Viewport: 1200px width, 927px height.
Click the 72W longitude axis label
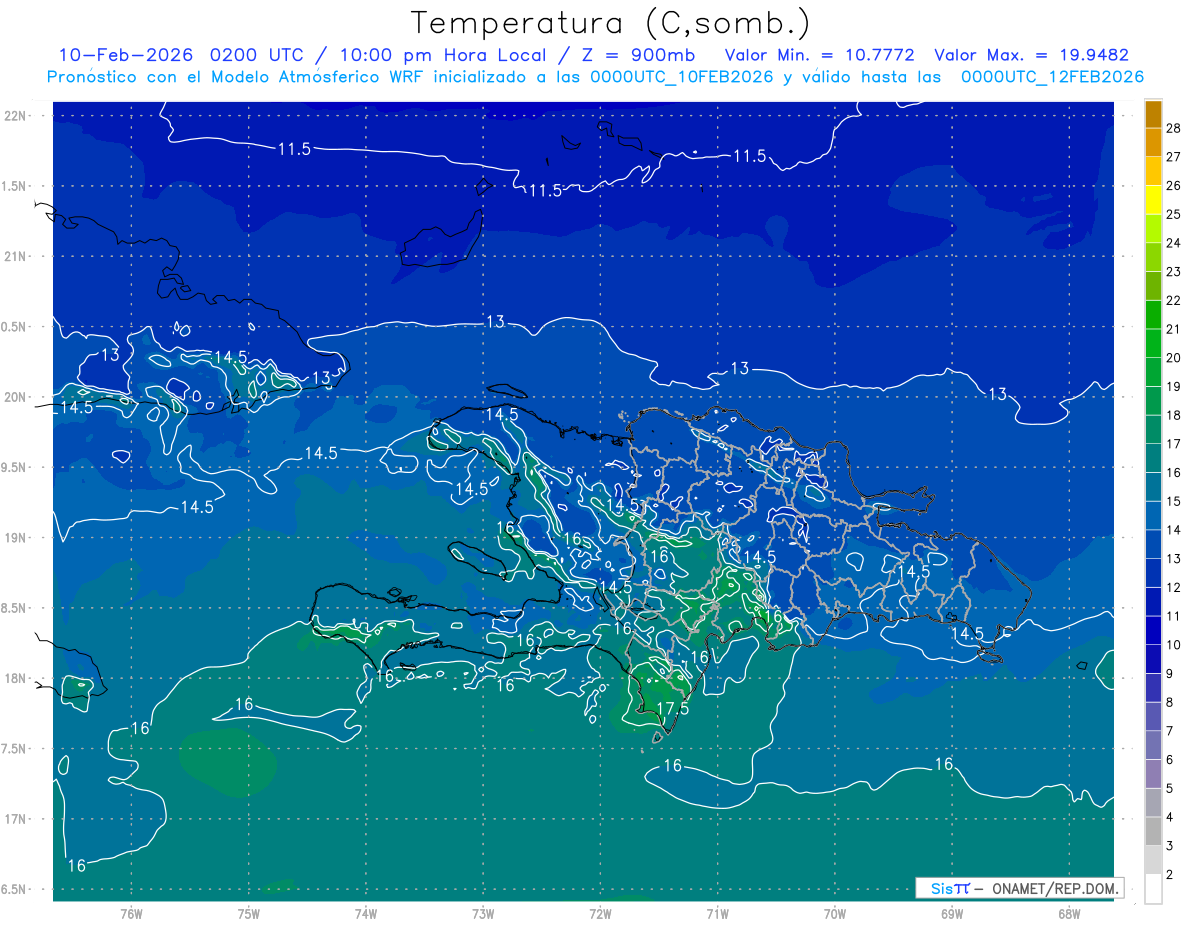click(x=600, y=913)
